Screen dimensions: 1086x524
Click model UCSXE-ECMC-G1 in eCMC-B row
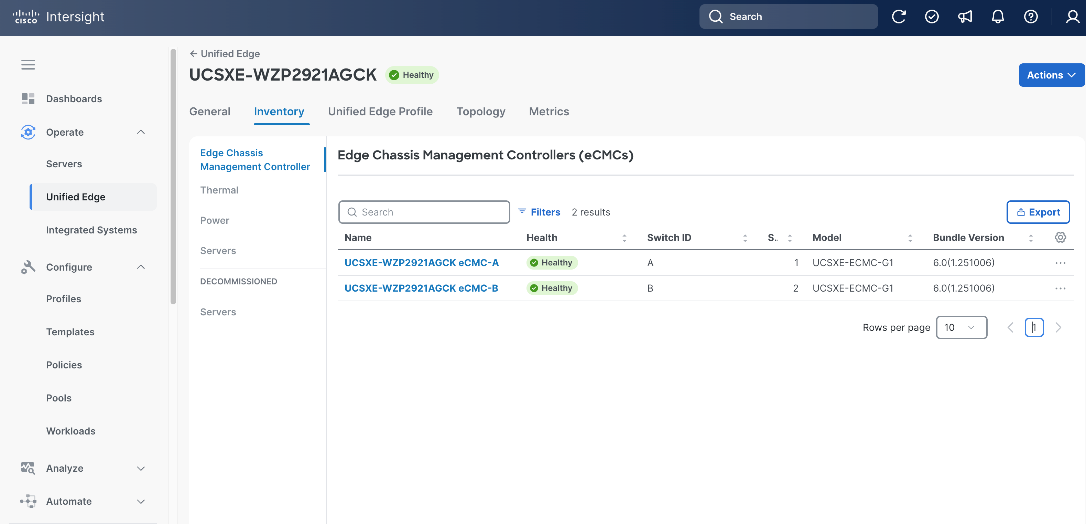point(853,288)
